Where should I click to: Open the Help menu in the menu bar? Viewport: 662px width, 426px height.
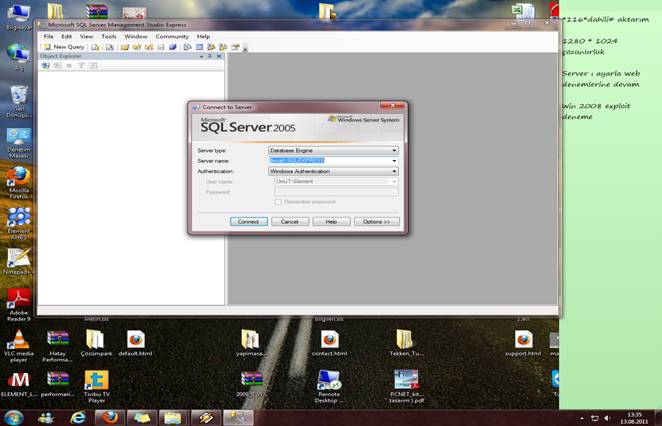click(x=203, y=36)
